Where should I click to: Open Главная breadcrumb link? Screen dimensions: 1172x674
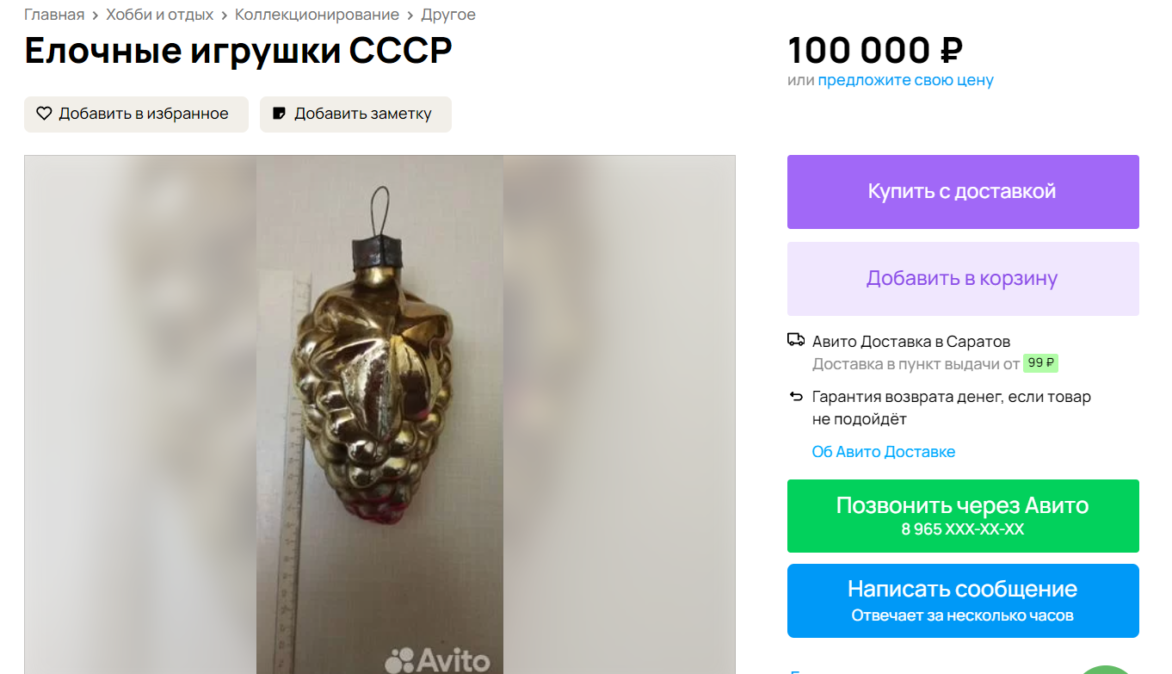point(54,15)
